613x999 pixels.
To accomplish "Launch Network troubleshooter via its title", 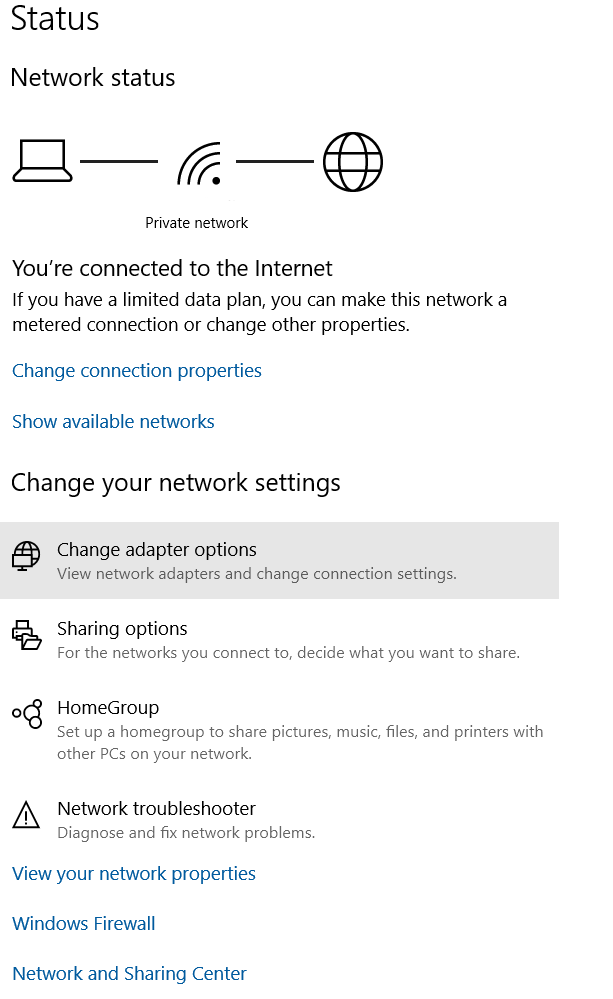I will pyautogui.click(x=157, y=808).
